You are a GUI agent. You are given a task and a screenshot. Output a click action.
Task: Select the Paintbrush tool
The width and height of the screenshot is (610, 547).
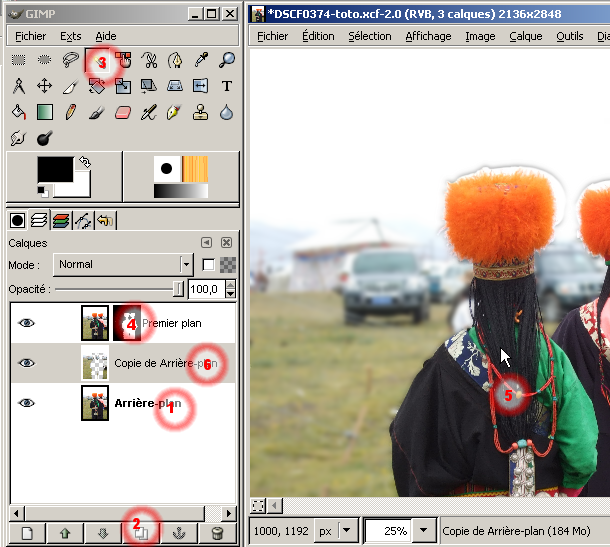pos(96,112)
